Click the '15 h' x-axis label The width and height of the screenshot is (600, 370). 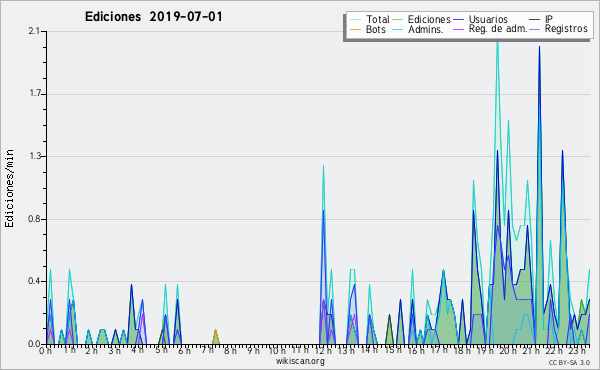393,350
